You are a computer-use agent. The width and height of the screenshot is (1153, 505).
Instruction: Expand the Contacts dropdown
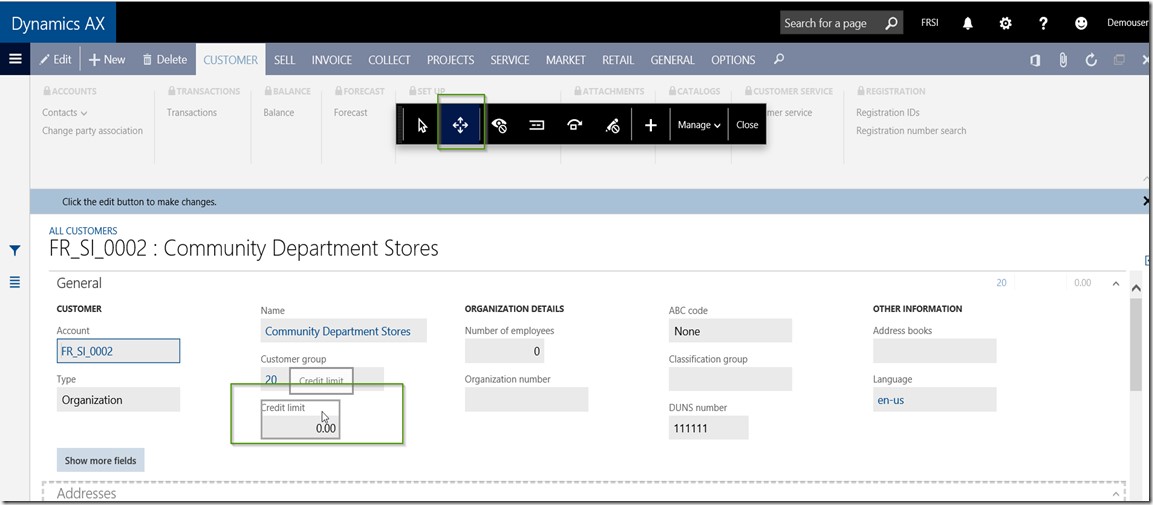pyautogui.click(x=65, y=112)
